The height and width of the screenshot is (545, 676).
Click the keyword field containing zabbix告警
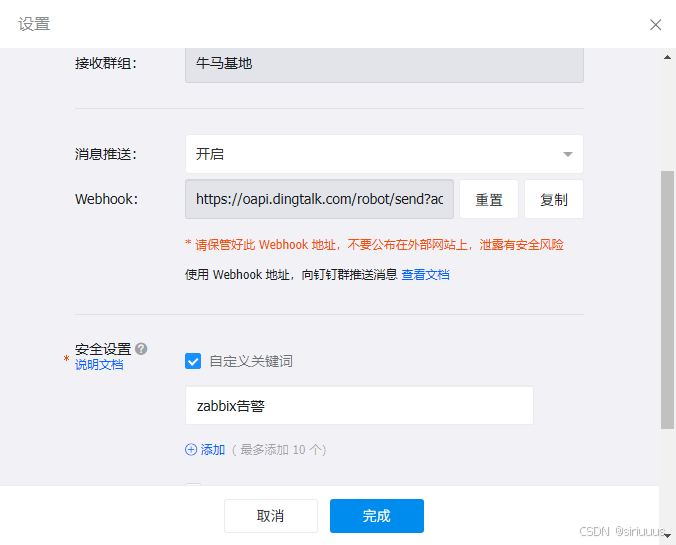click(359, 405)
